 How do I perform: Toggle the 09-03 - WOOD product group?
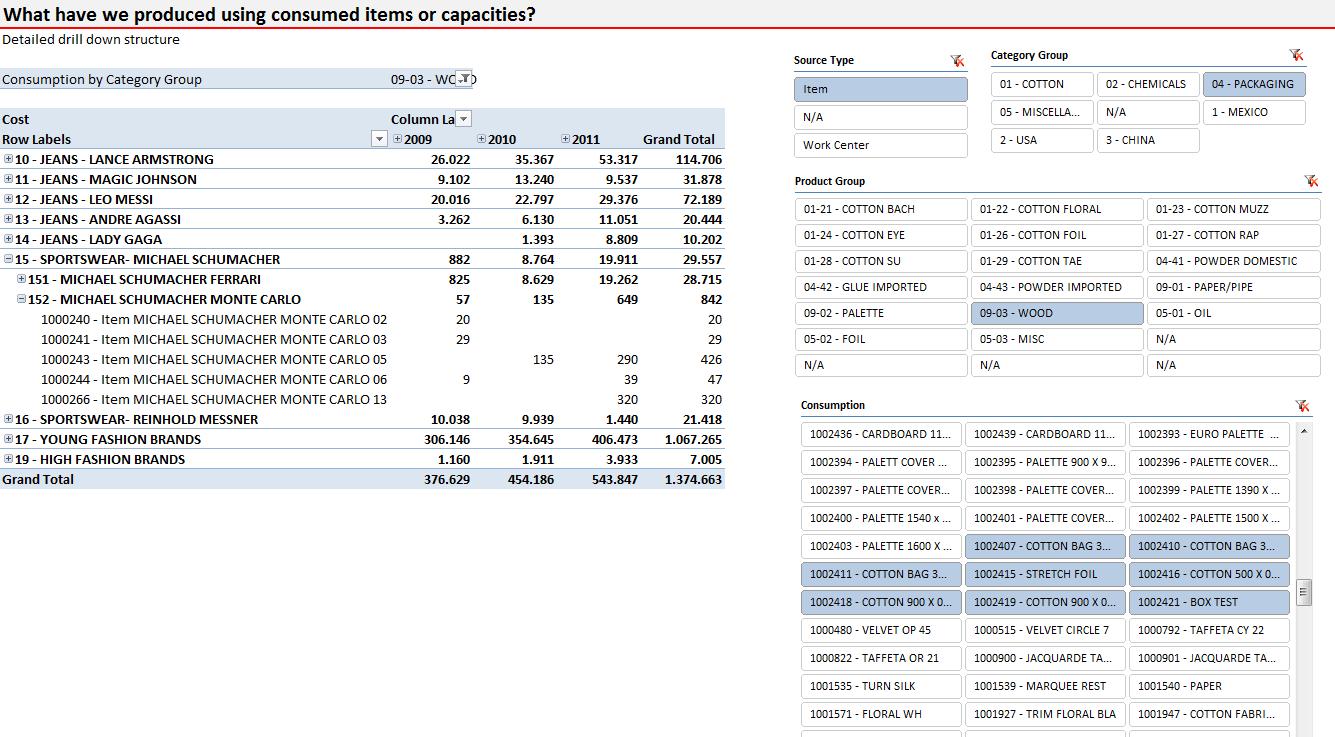click(1057, 313)
